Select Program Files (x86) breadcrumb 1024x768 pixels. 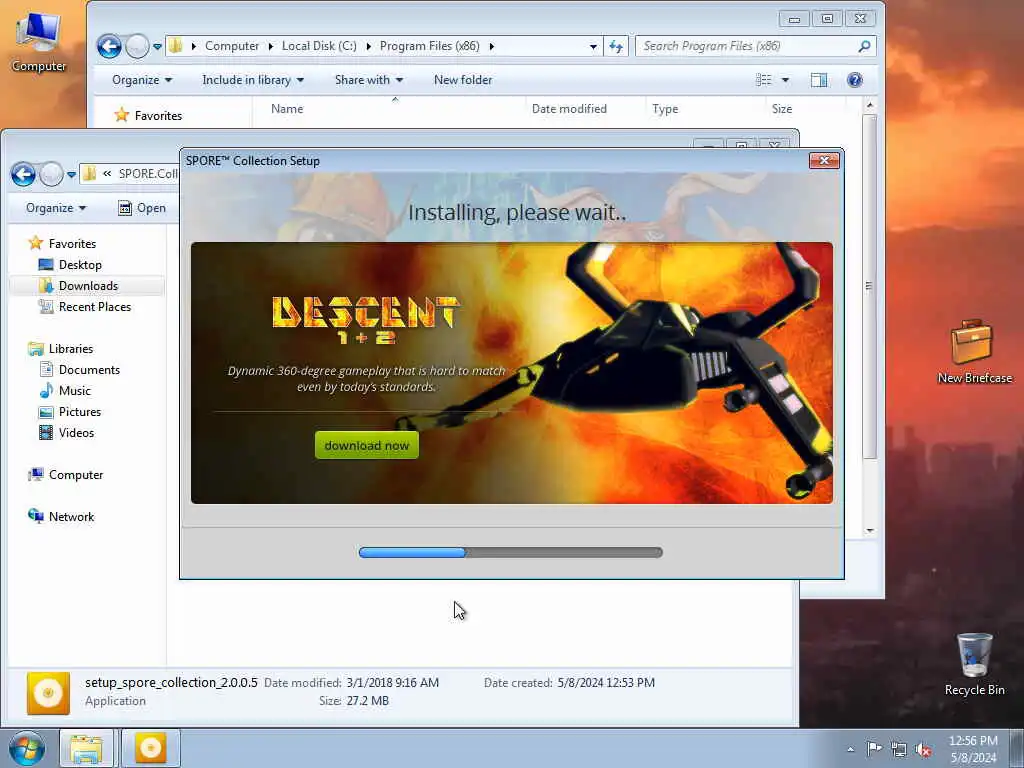tap(429, 46)
